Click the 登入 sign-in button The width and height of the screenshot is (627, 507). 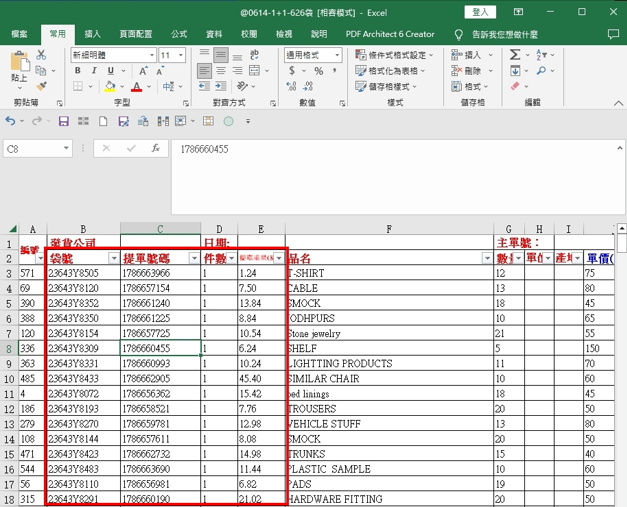[x=480, y=12]
